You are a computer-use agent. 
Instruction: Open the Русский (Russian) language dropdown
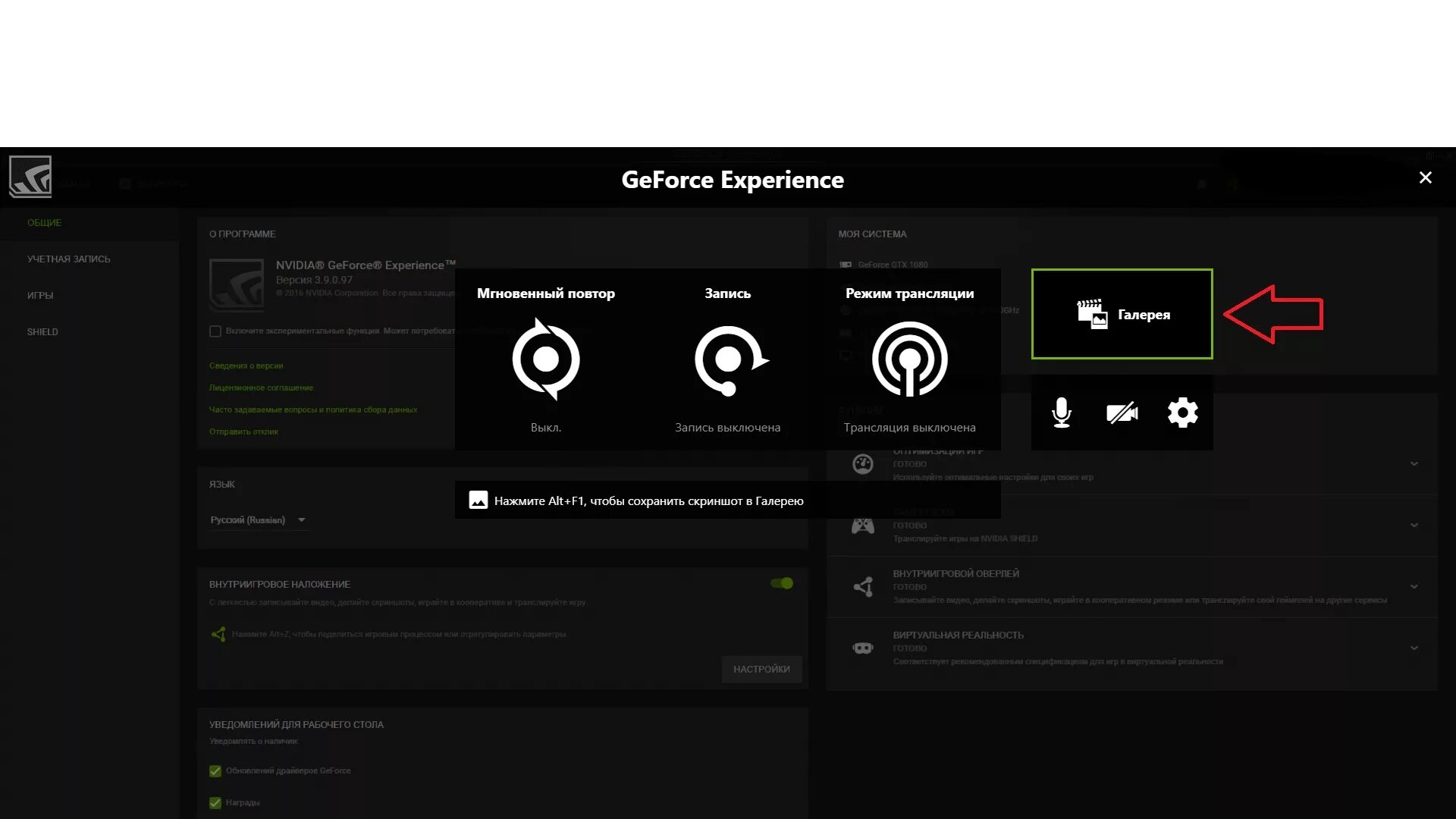[258, 520]
